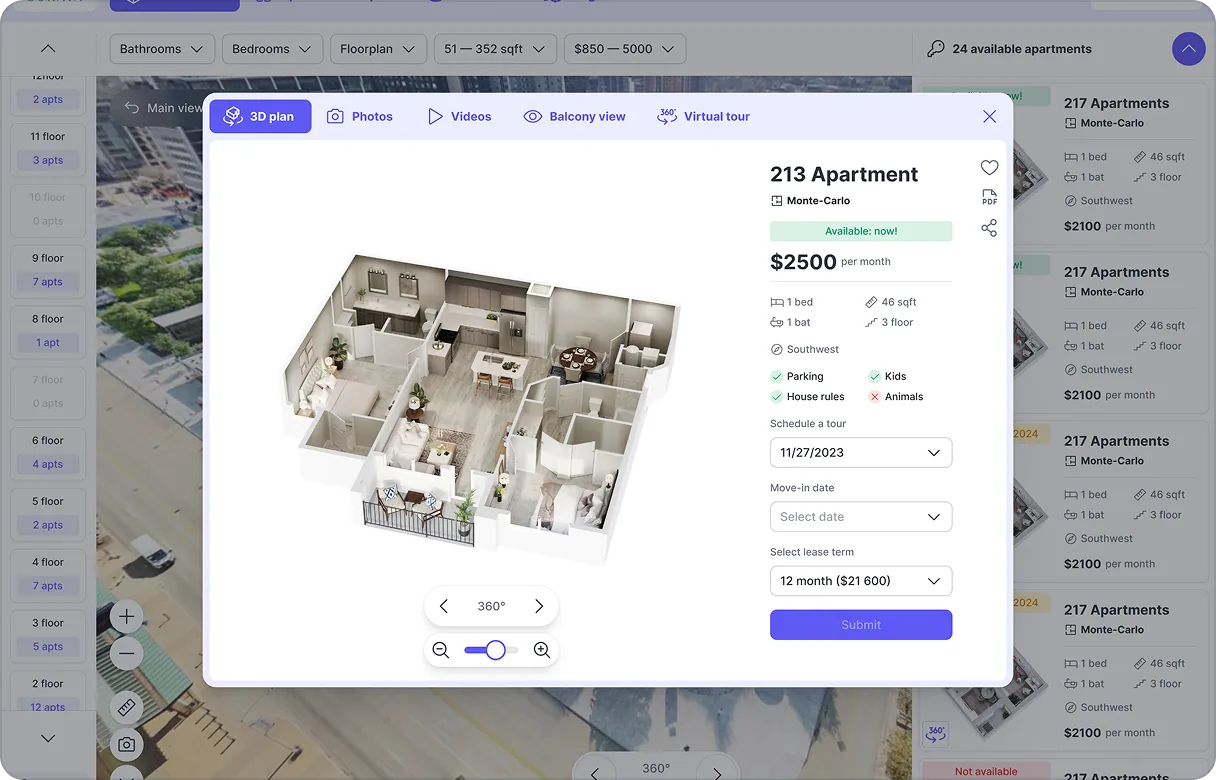Select the 6 floor with 4 apts
The image size is (1216, 780).
(48, 452)
